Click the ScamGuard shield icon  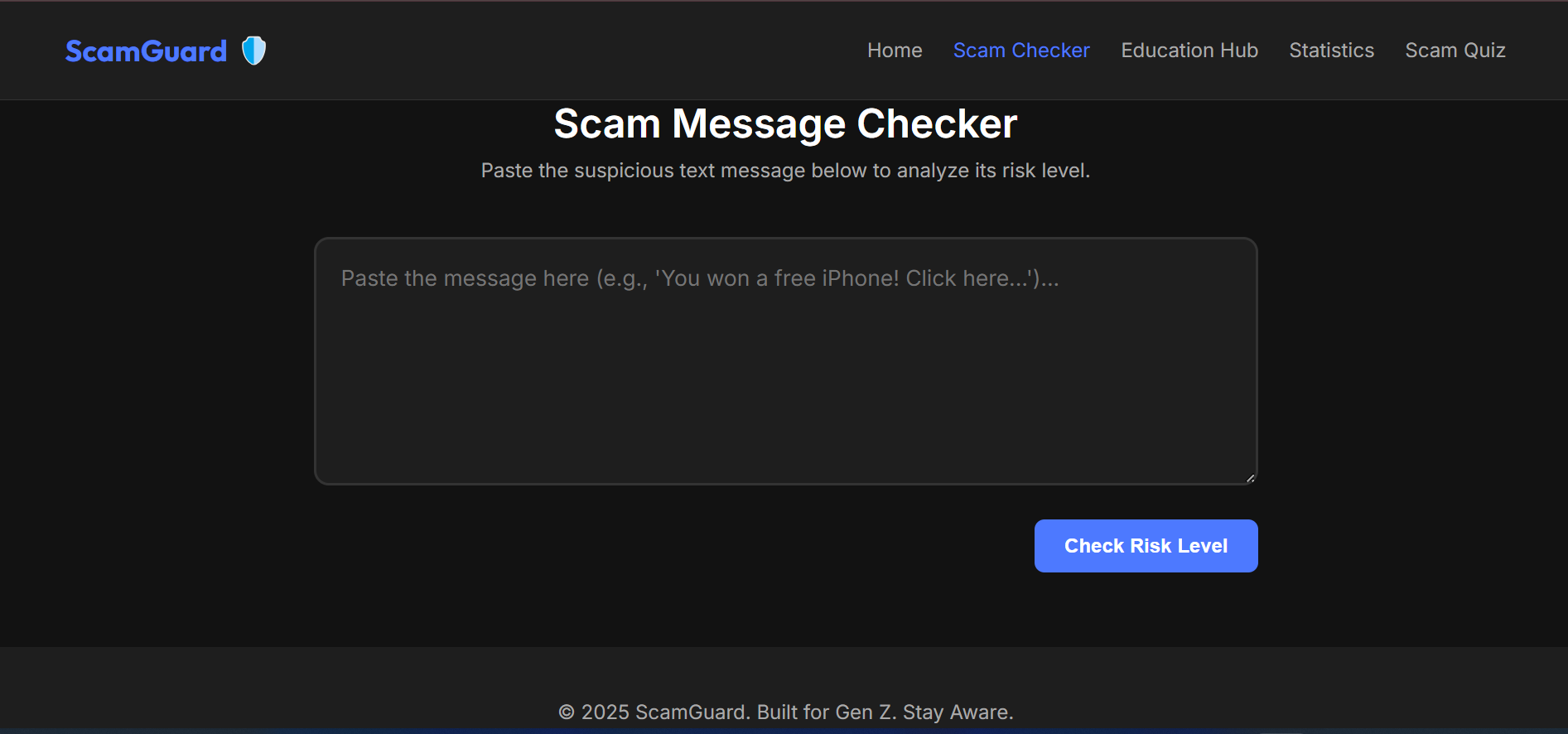(x=253, y=51)
